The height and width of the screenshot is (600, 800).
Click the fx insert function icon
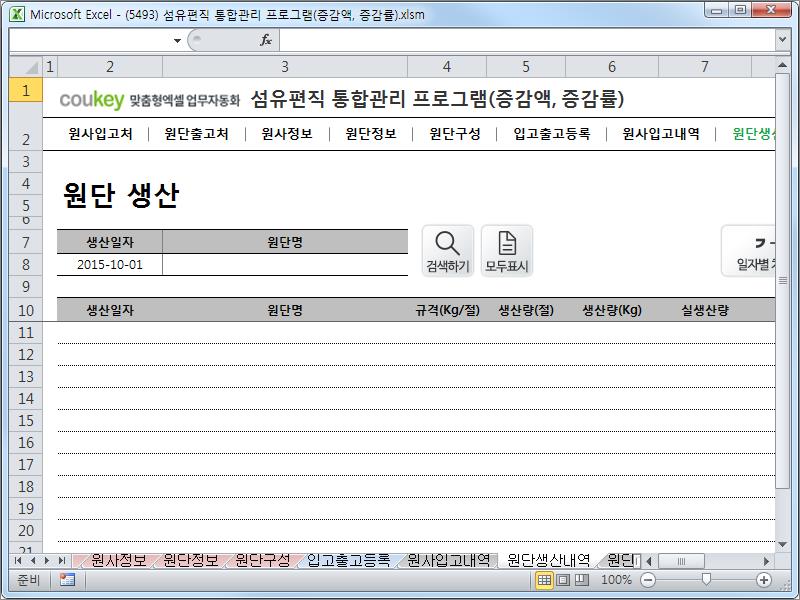pos(266,40)
